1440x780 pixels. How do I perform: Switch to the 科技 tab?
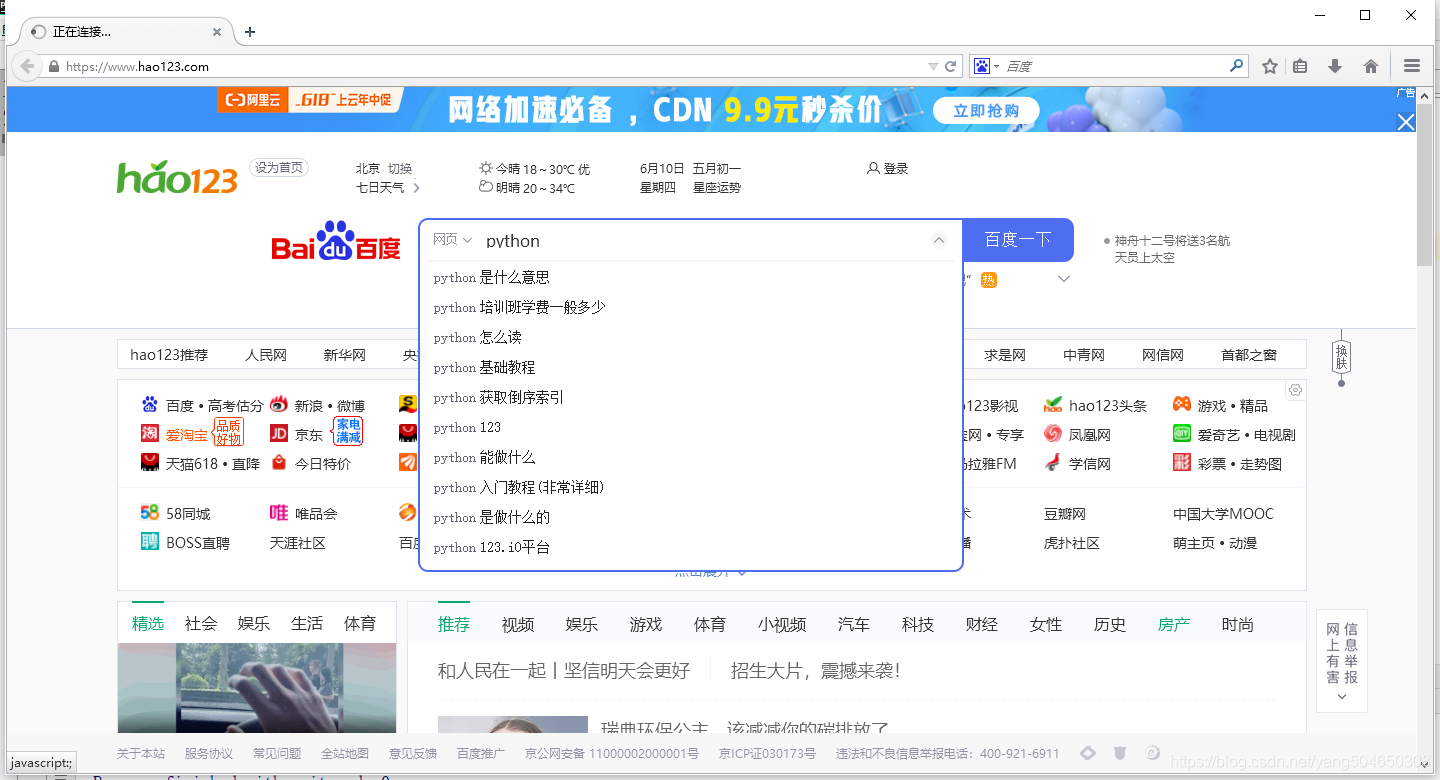(x=918, y=624)
